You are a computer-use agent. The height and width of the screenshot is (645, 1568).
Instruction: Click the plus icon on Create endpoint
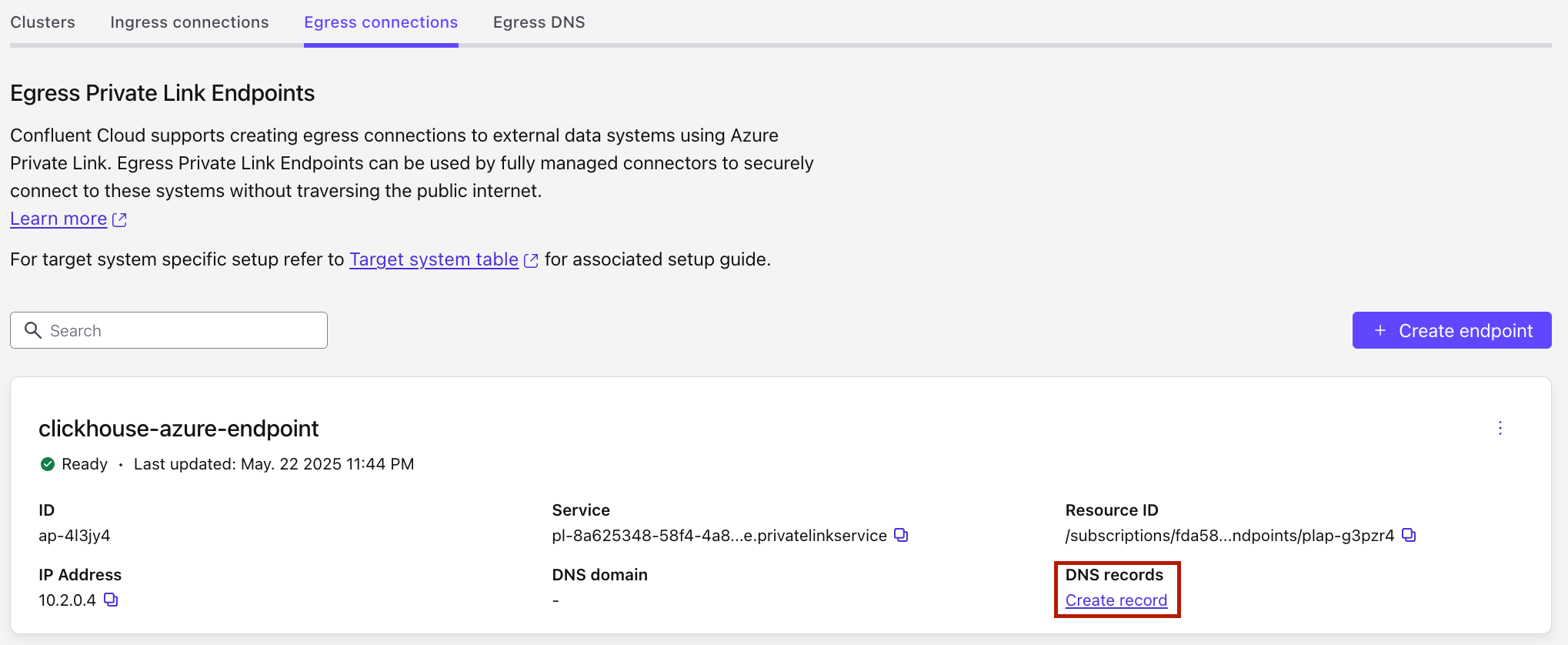point(1380,330)
